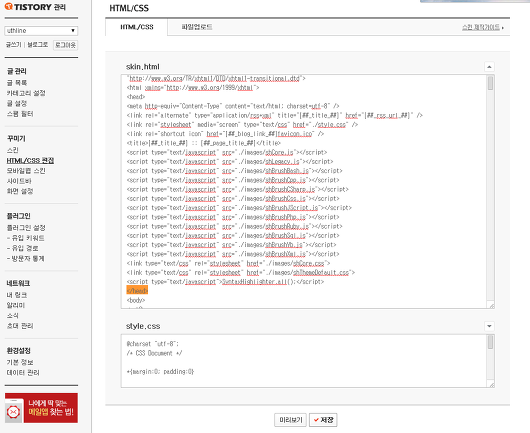Click the SyntaxHighlighter.all() script line
Screen dimensions: 530x433
[225, 282]
